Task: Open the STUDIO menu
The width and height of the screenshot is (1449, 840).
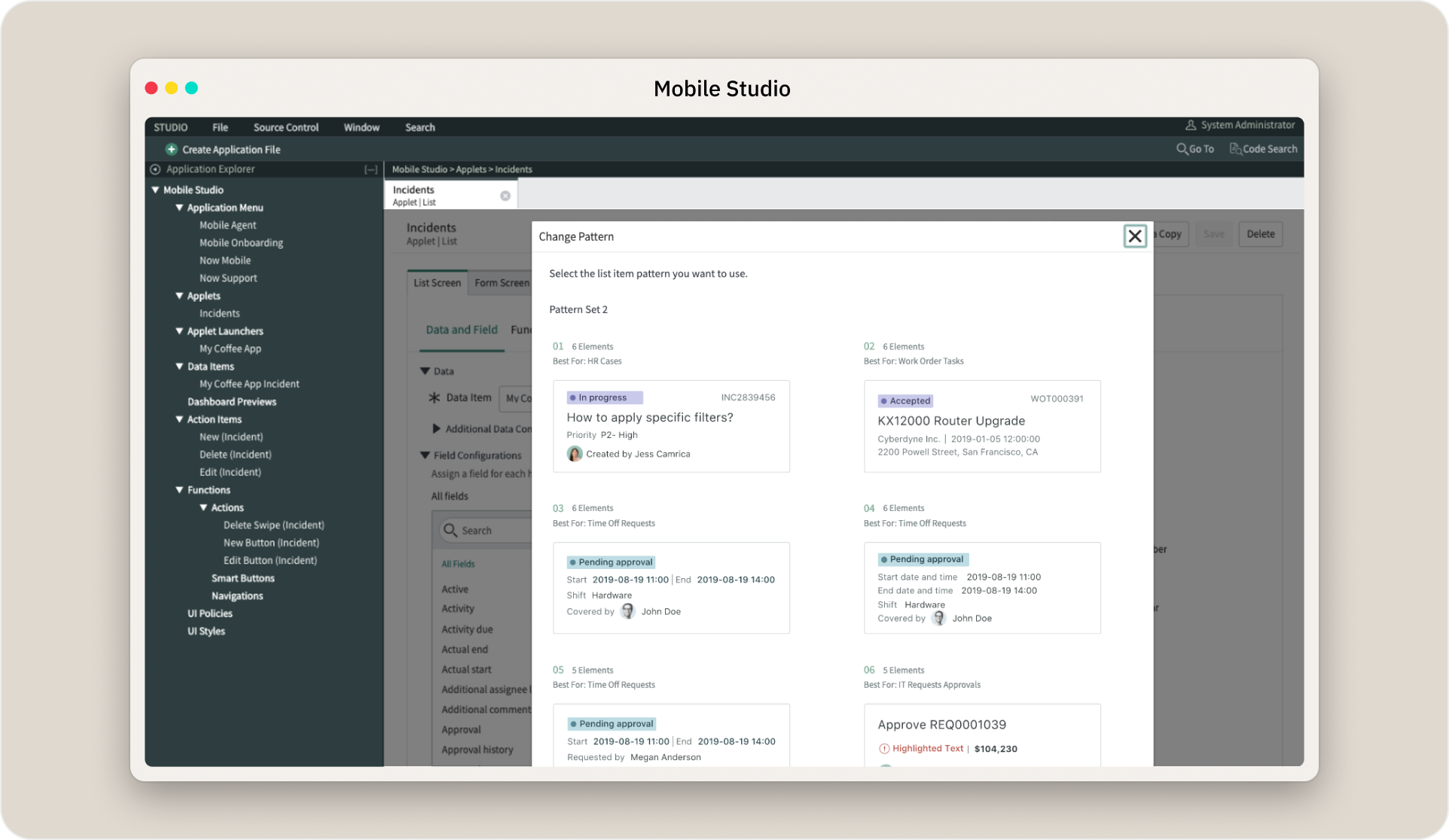Action: [x=171, y=127]
